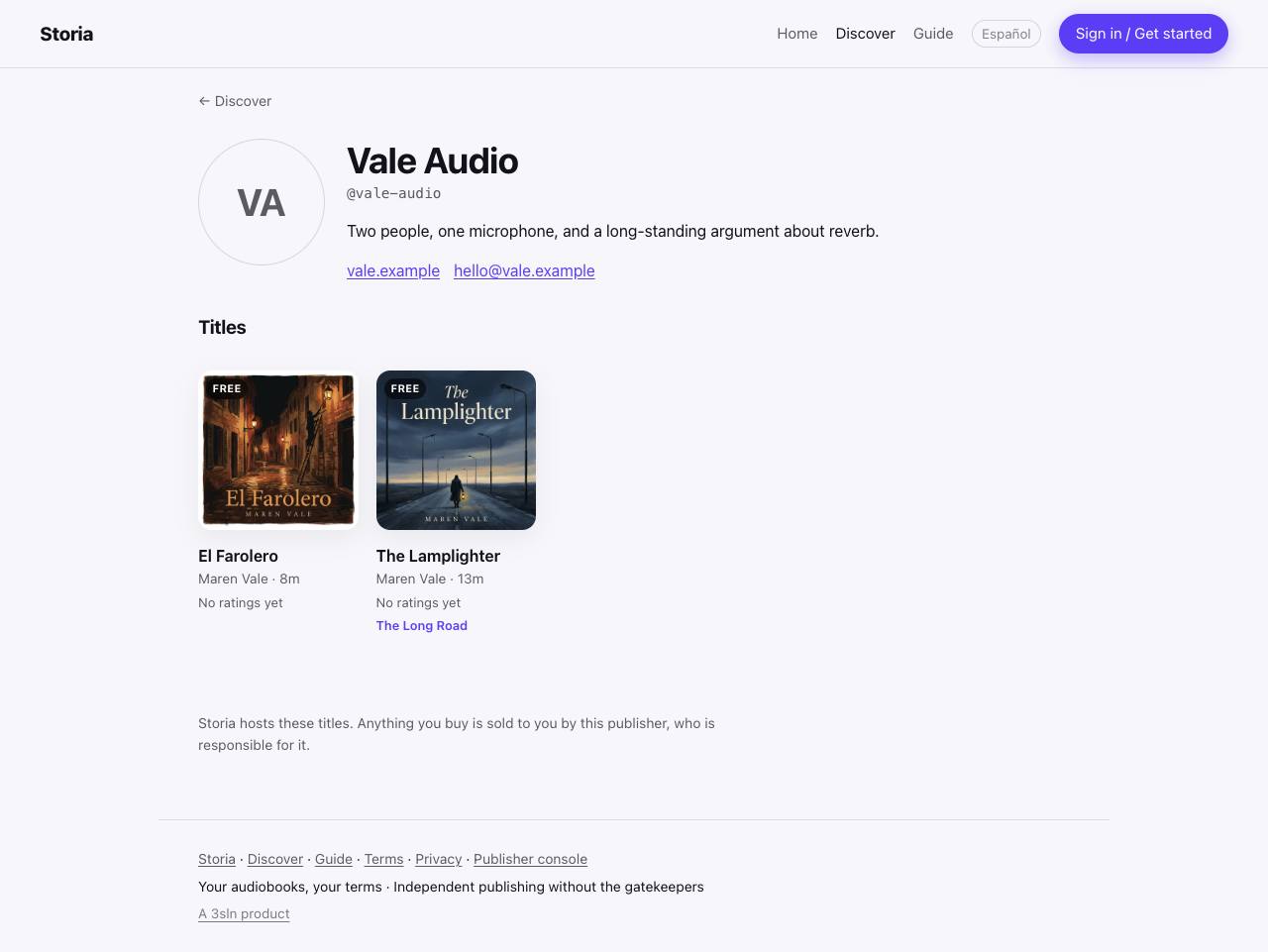Click "No ratings yet" under El Farolero

tap(241, 602)
